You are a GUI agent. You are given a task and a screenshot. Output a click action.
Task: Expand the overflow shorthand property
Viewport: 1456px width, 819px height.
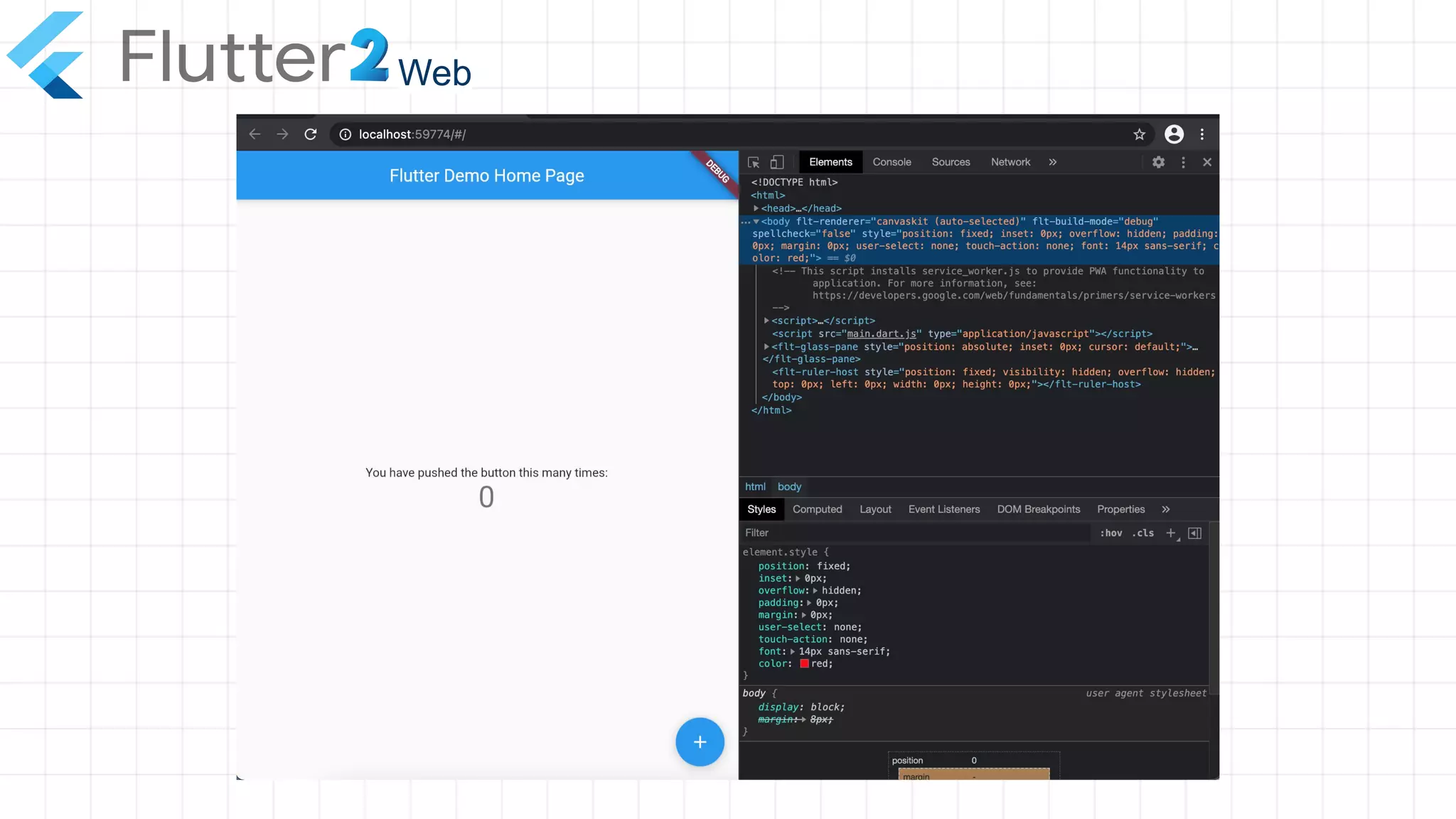coord(815,590)
